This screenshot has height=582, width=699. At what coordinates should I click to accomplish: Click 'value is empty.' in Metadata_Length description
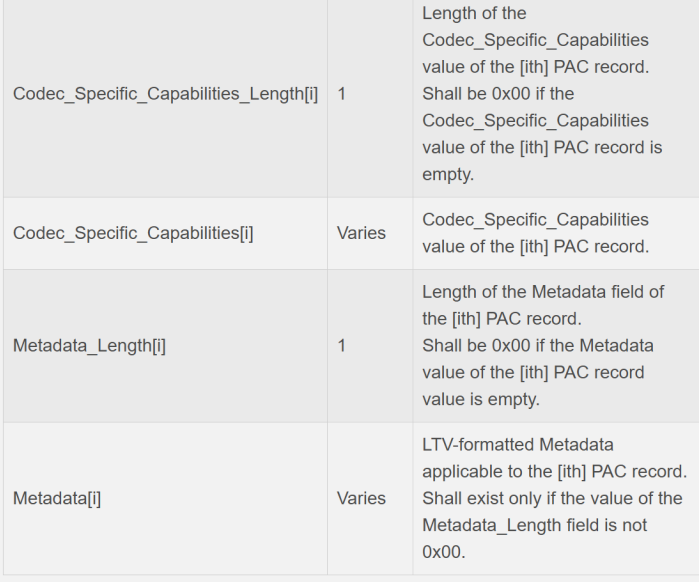[x=480, y=399]
